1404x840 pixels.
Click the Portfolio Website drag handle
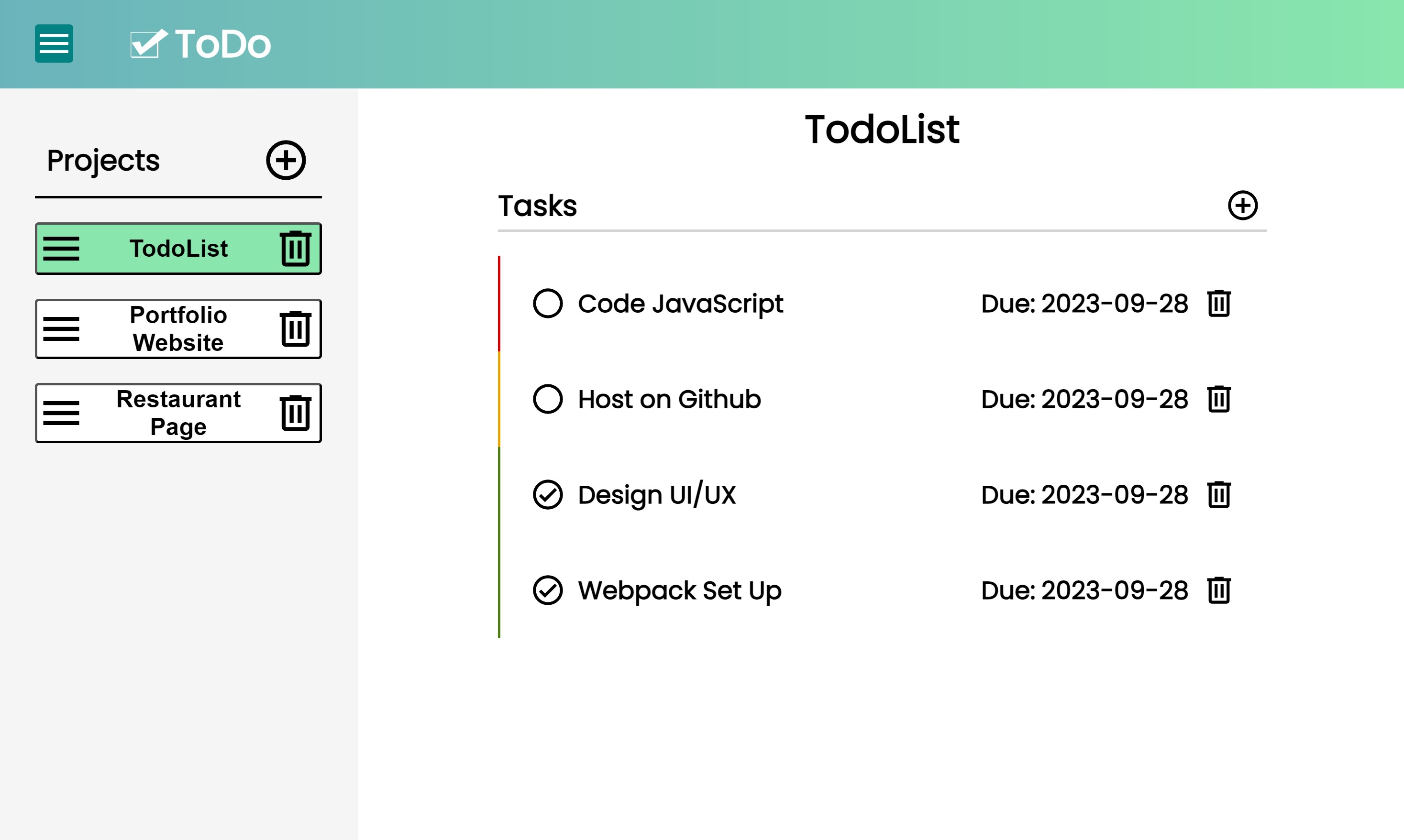61,329
